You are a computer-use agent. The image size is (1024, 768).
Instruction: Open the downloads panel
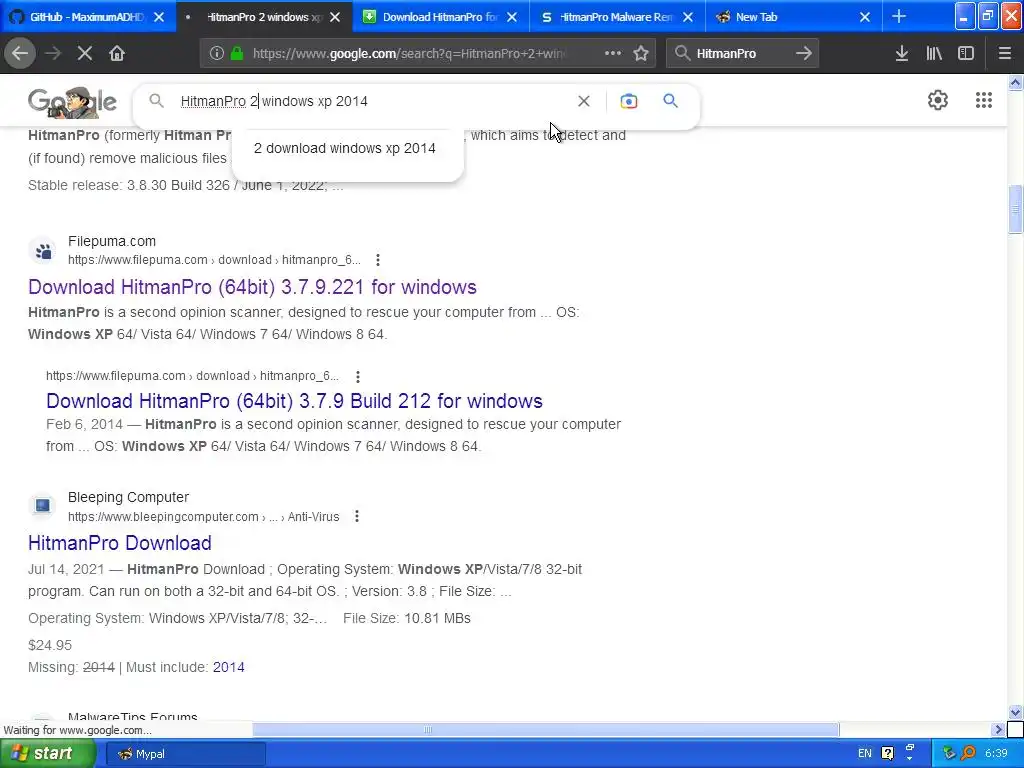pyautogui.click(x=902, y=54)
